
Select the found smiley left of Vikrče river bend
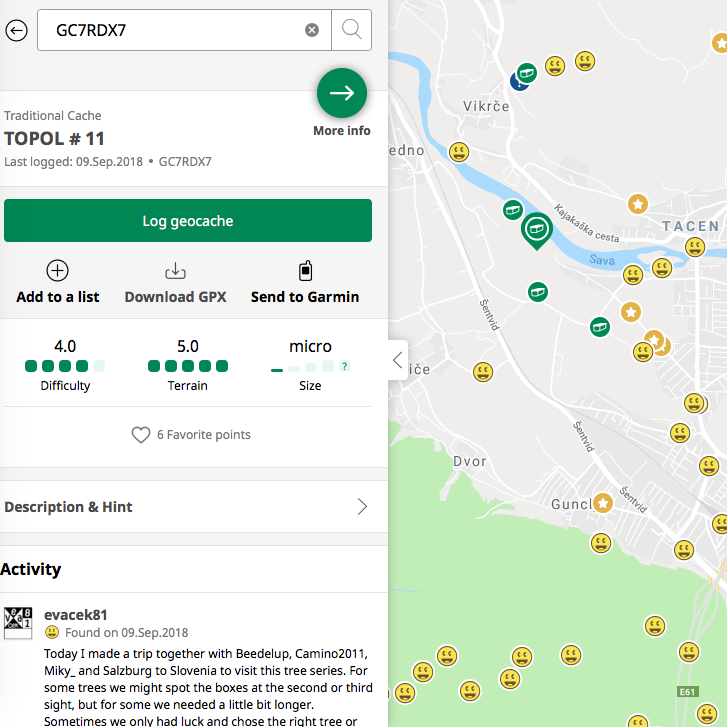459,152
